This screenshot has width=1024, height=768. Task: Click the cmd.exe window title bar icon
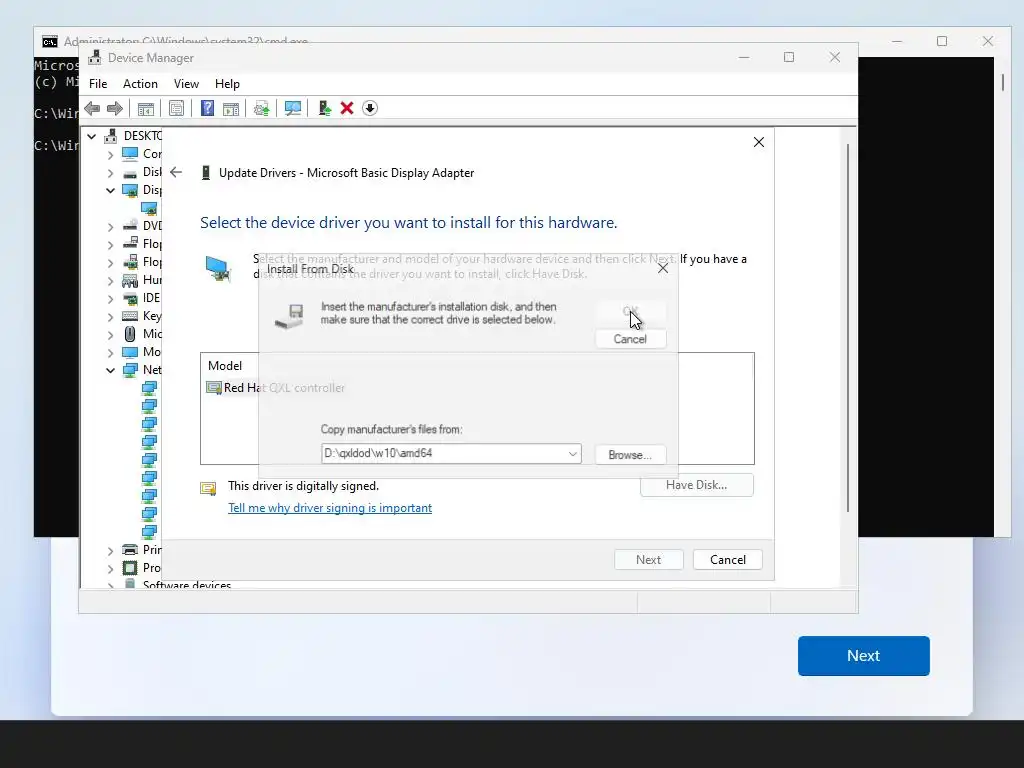coord(50,42)
